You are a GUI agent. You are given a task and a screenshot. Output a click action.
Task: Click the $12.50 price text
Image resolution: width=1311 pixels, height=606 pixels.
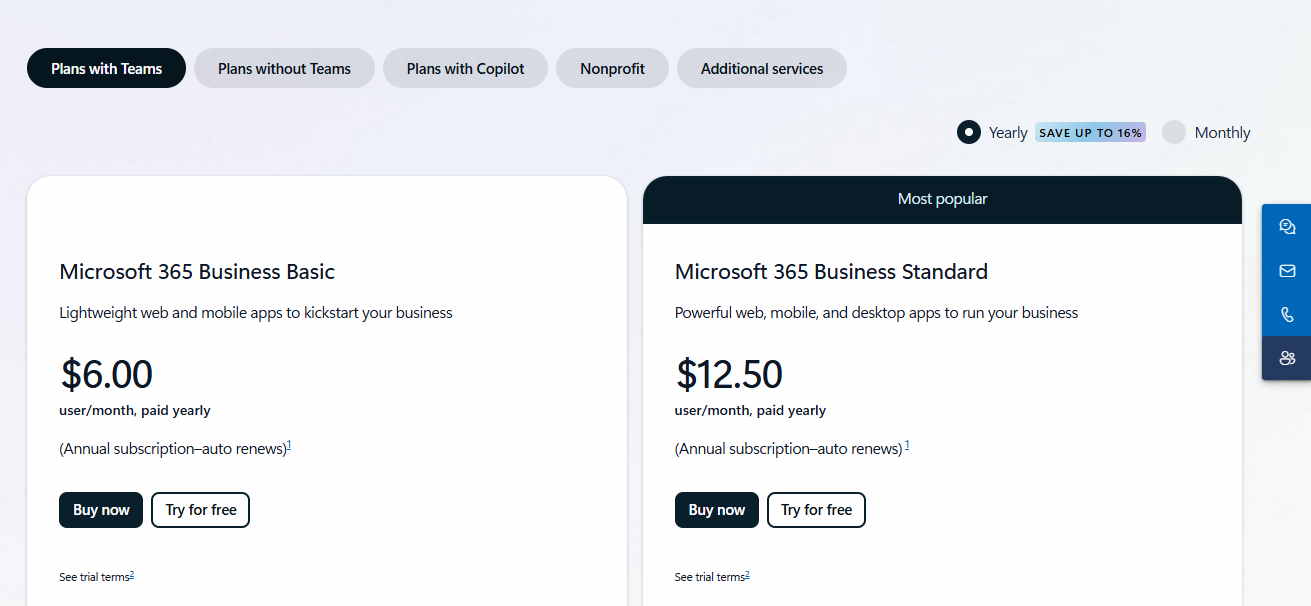[729, 374]
